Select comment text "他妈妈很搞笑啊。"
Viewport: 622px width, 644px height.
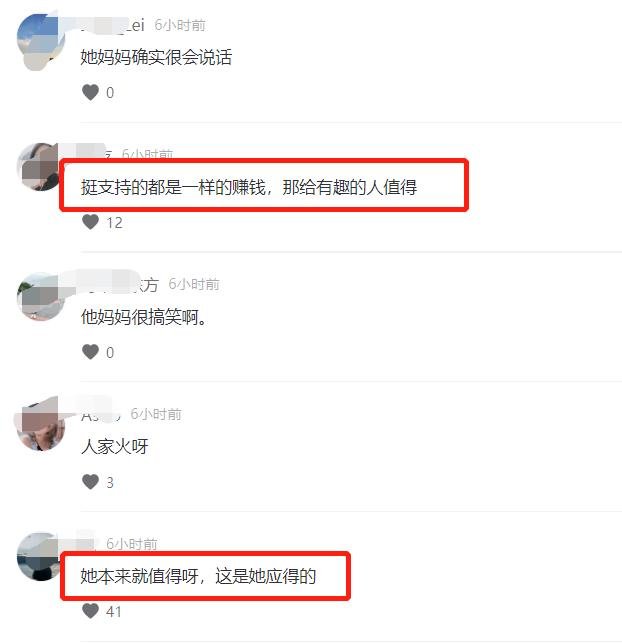(x=143, y=317)
